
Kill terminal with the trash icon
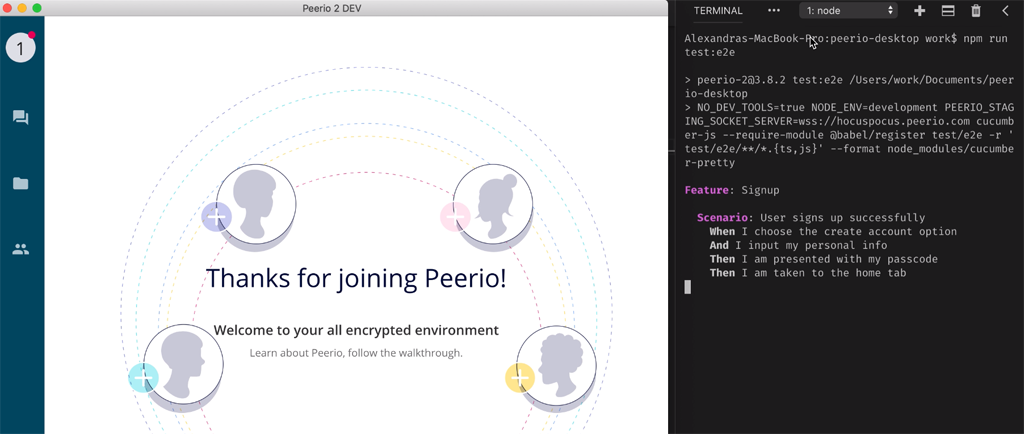point(976,10)
